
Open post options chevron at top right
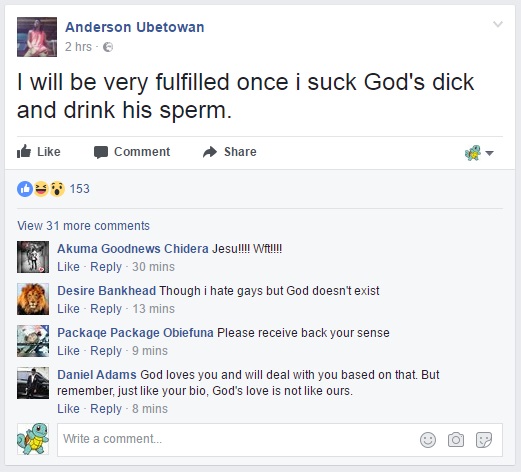[x=498, y=24]
